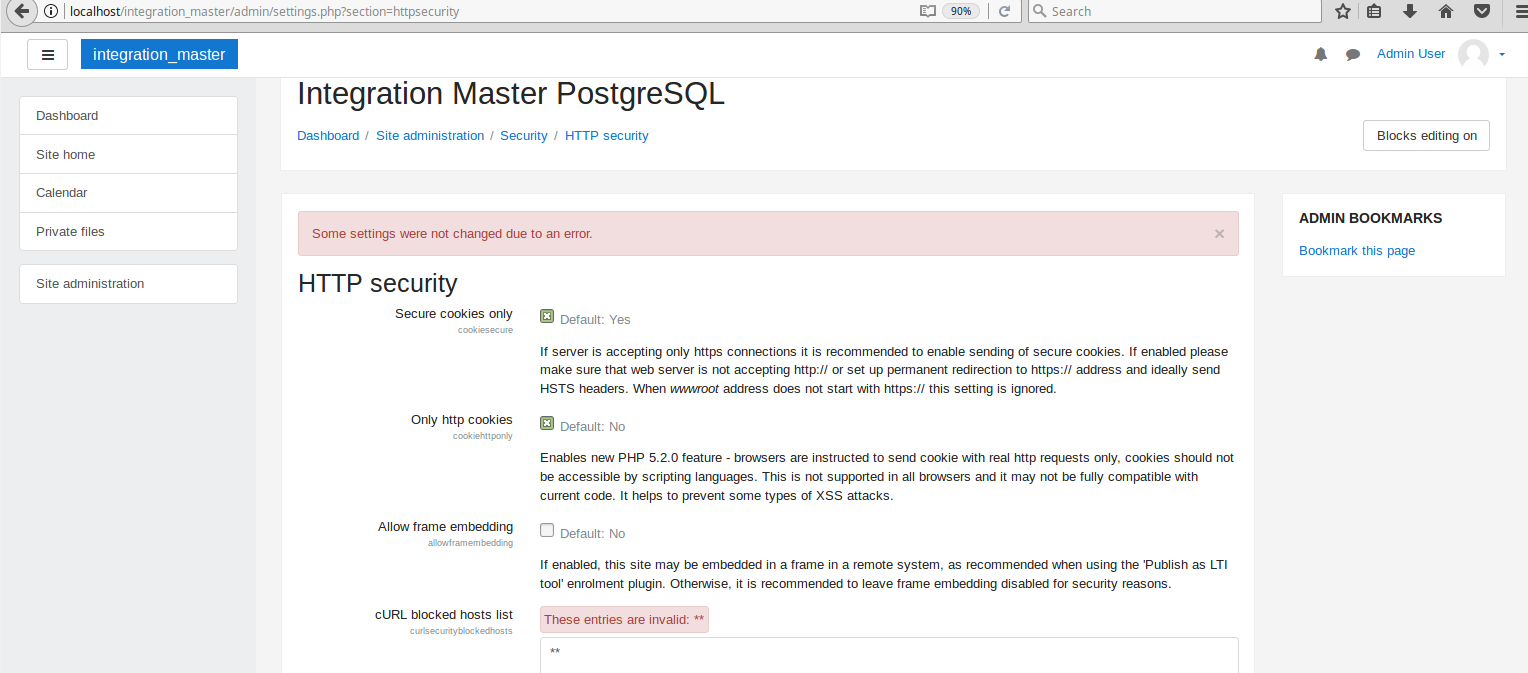This screenshot has height=673, width=1528.
Task: Open the Pocket icon in toolbar
Action: click(x=1482, y=11)
